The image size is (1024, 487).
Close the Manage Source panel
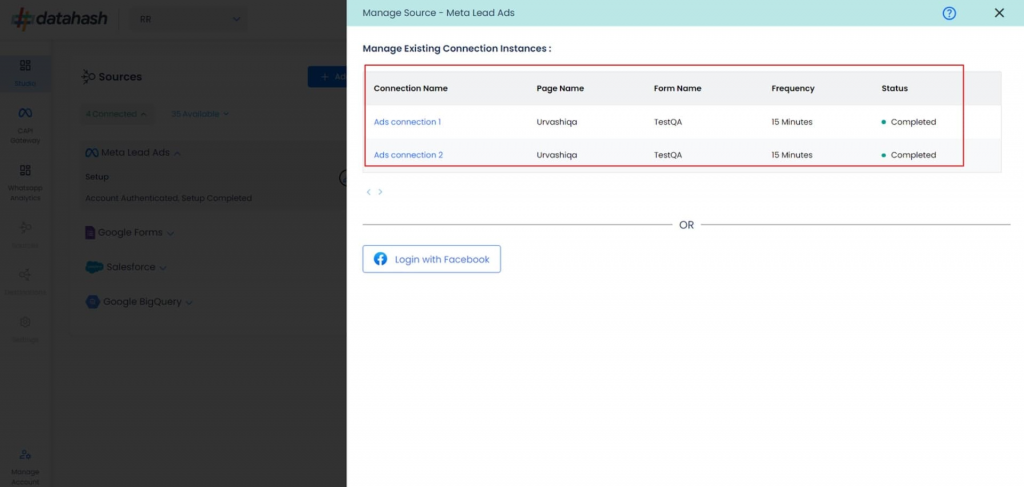point(999,13)
